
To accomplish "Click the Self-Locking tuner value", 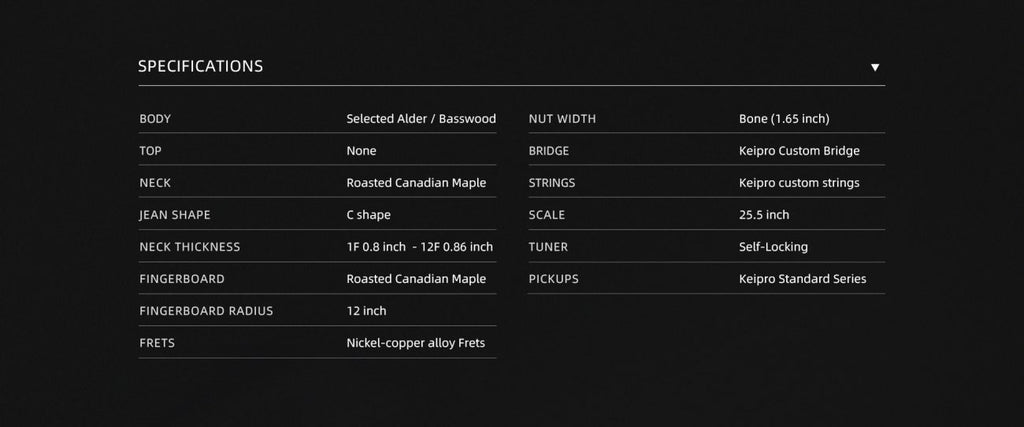I will coord(773,247).
